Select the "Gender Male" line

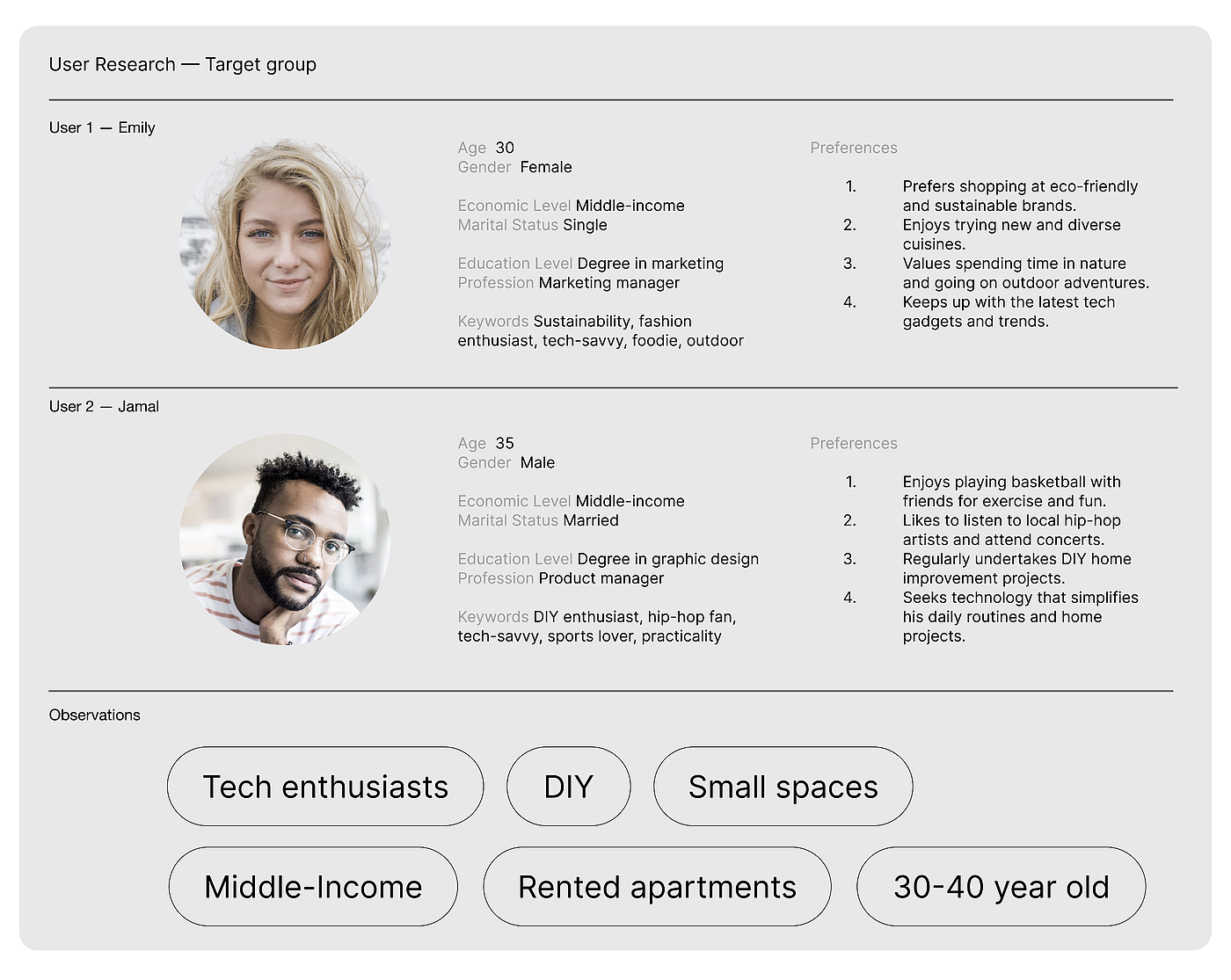pyautogui.click(x=506, y=462)
